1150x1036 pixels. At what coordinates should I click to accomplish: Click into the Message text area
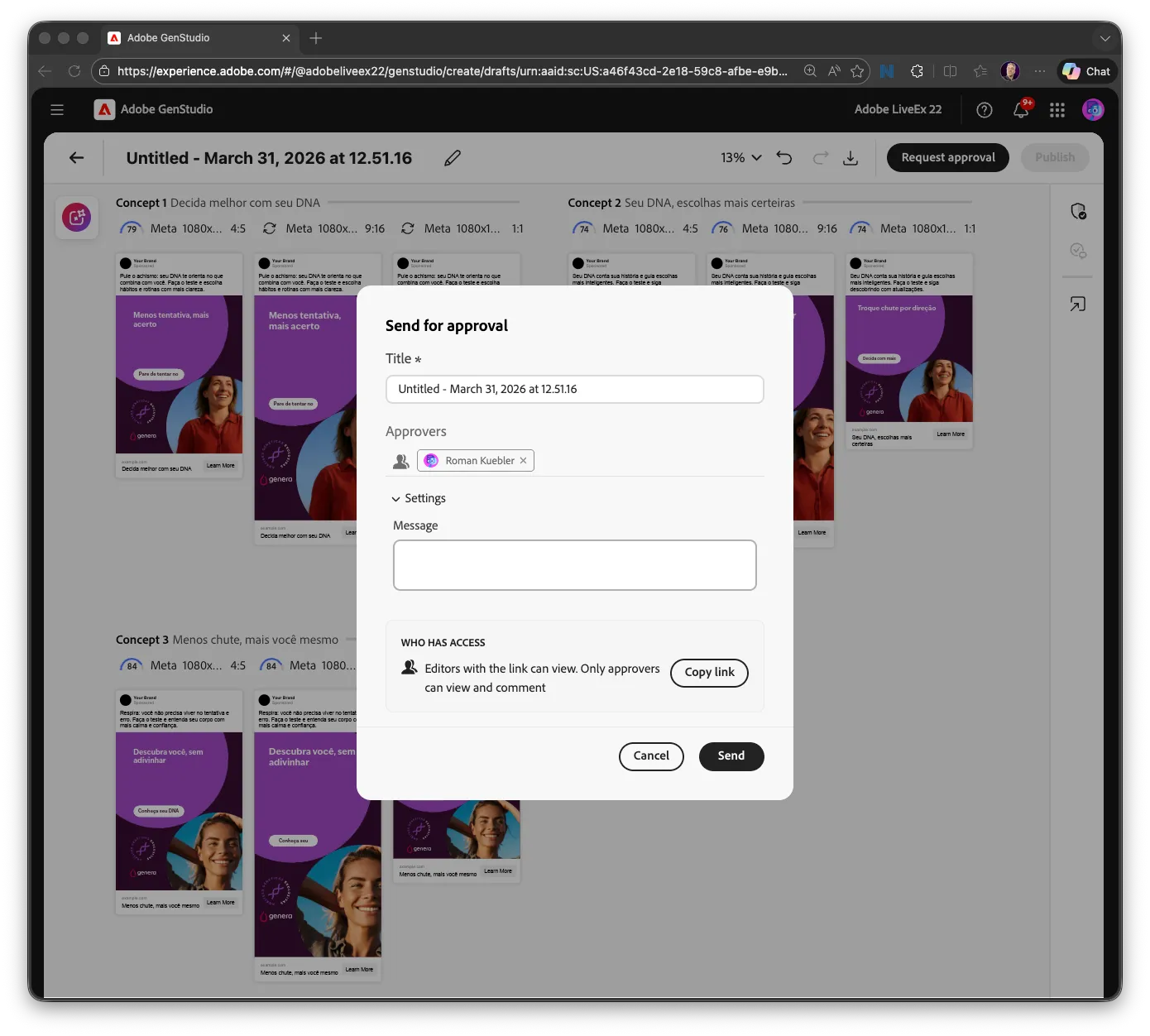pos(575,565)
